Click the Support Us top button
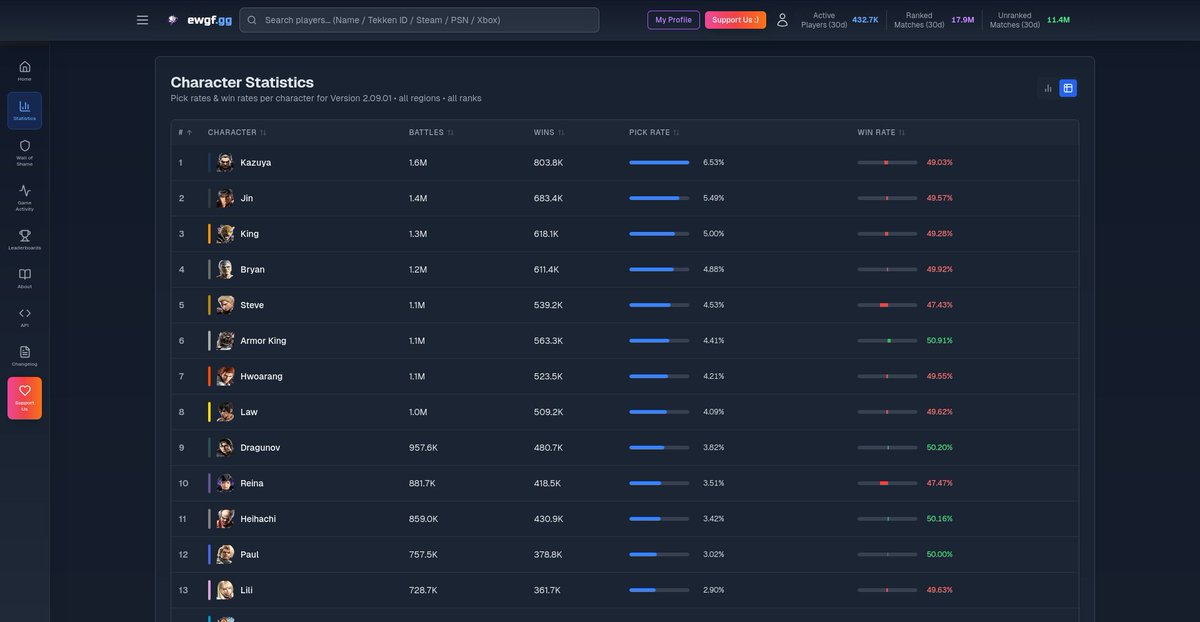Image resolution: width=1200 pixels, height=622 pixels. [735, 20]
